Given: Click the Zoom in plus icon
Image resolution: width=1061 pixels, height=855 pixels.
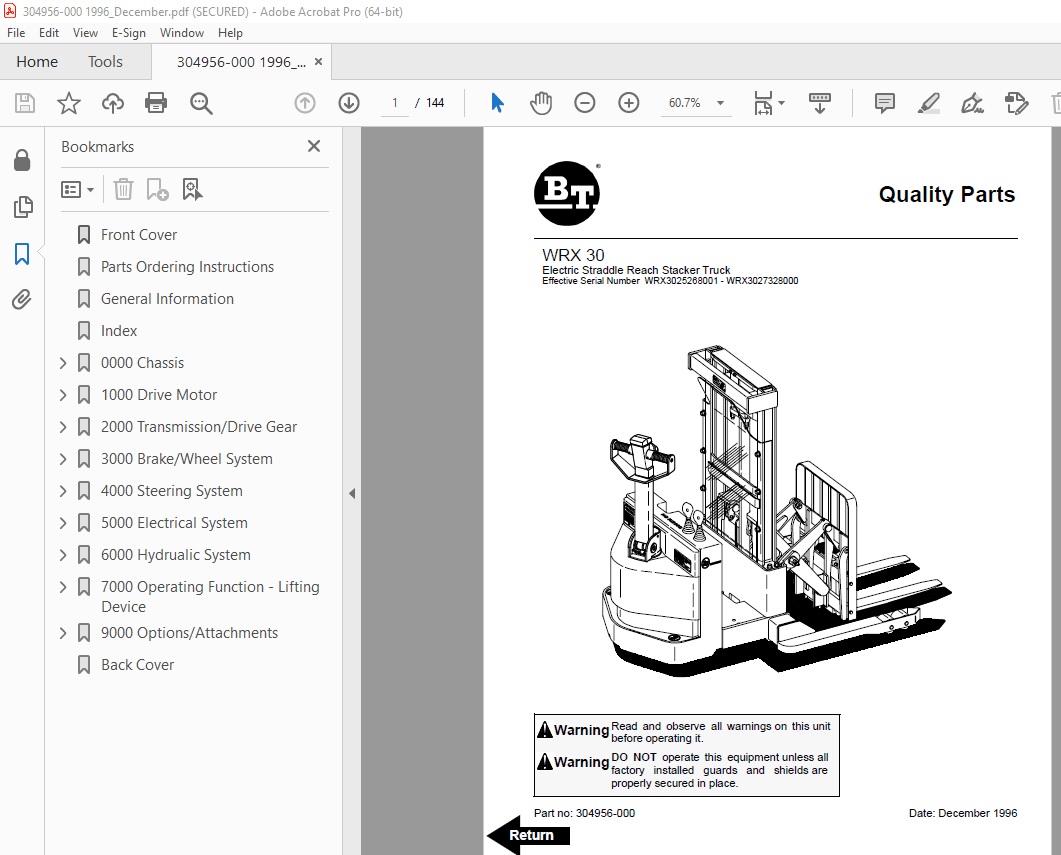Looking at the screenshot, I should 629,103.
